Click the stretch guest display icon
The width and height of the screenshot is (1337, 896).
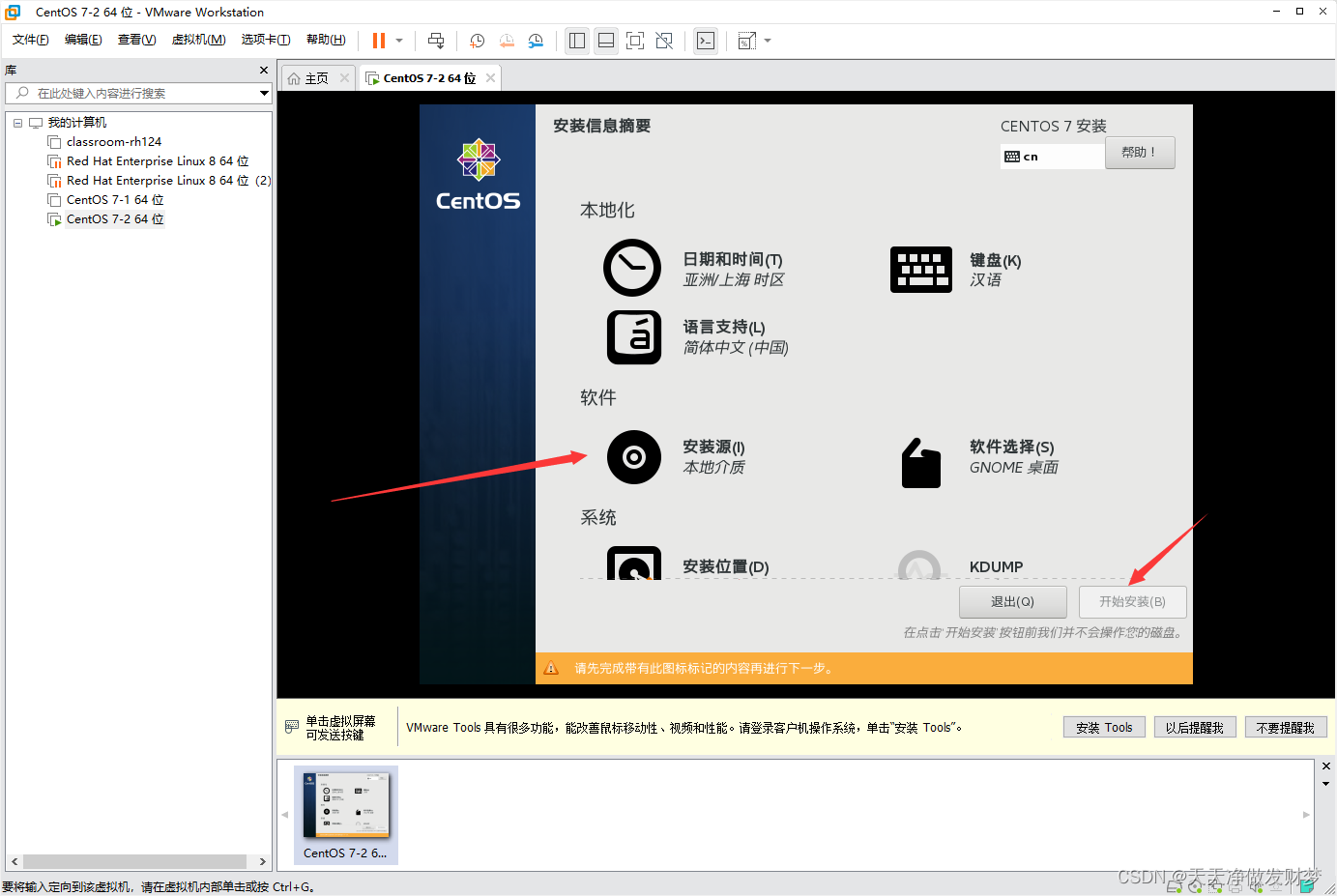pyautogui.click(x=747, y=41)
